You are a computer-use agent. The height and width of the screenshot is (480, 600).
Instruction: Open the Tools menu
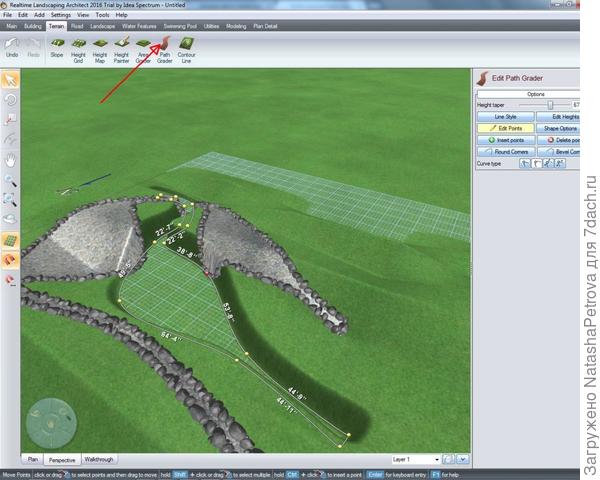pyautogui.click(x=101, y=16)
